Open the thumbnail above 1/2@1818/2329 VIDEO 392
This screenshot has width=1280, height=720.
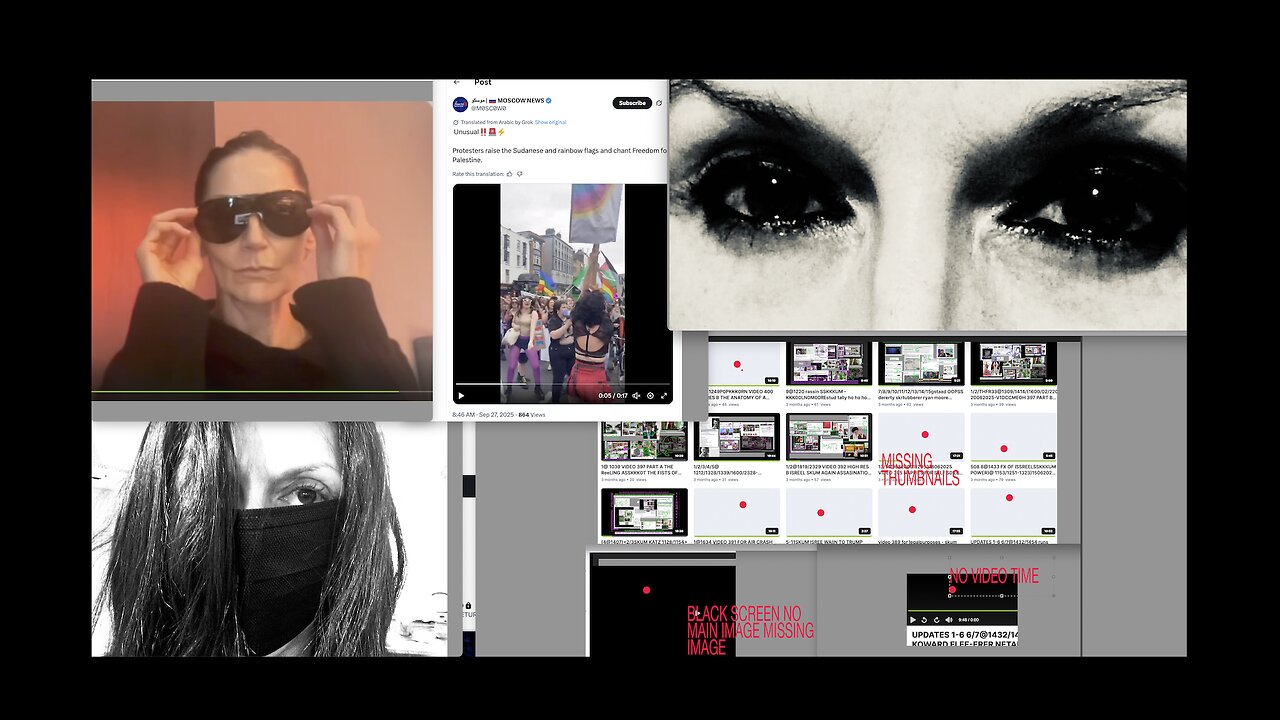coord(828,437)
